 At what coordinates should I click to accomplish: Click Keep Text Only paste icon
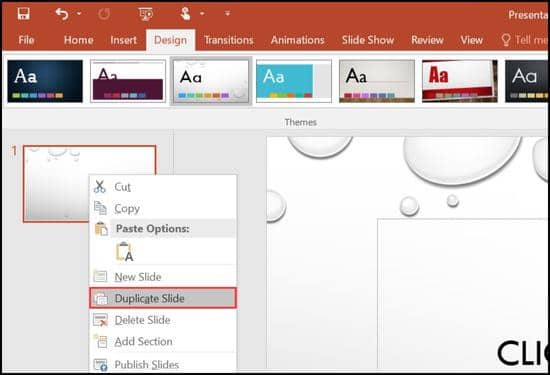click(125, 252)
